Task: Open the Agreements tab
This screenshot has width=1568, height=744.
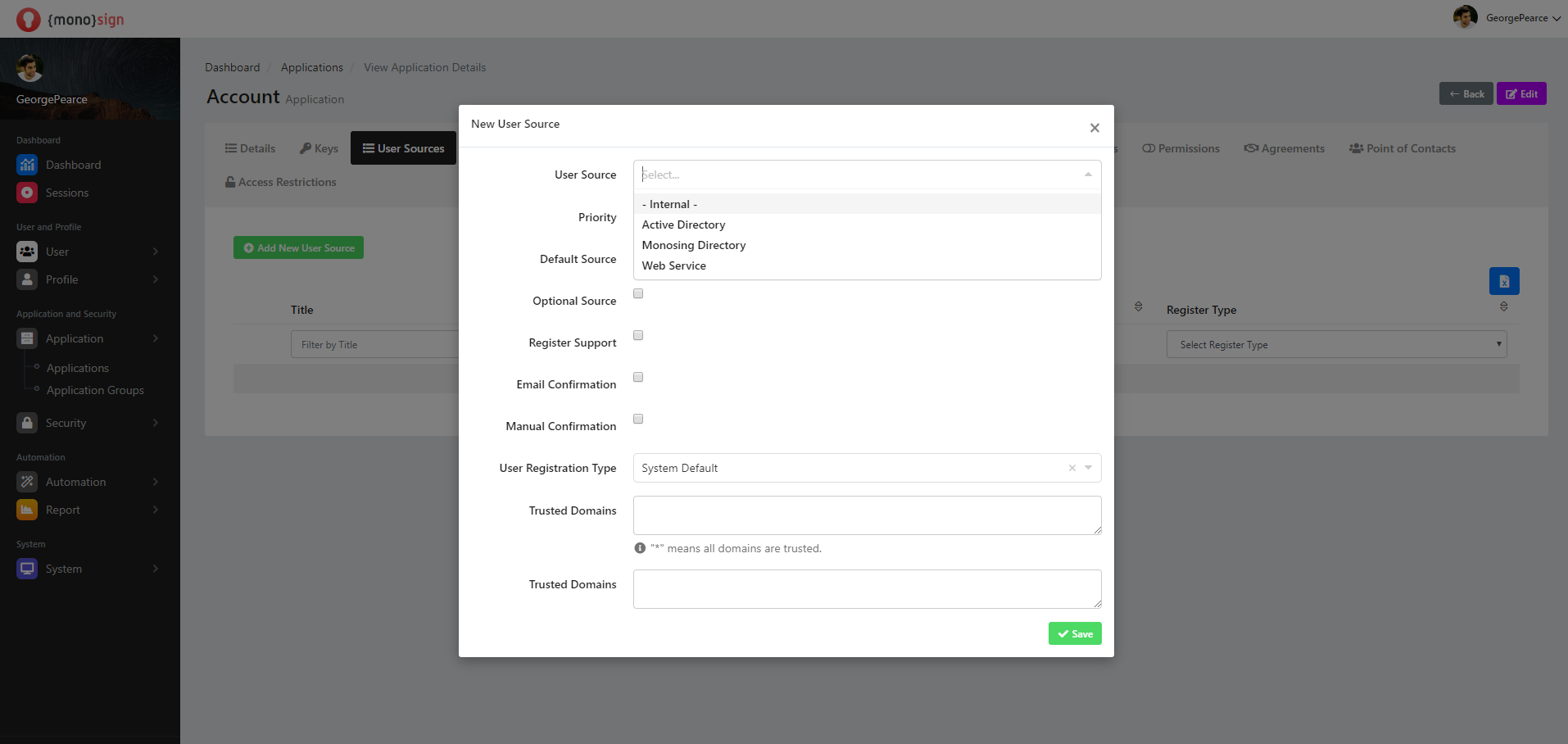Action: coord(1284,148)
